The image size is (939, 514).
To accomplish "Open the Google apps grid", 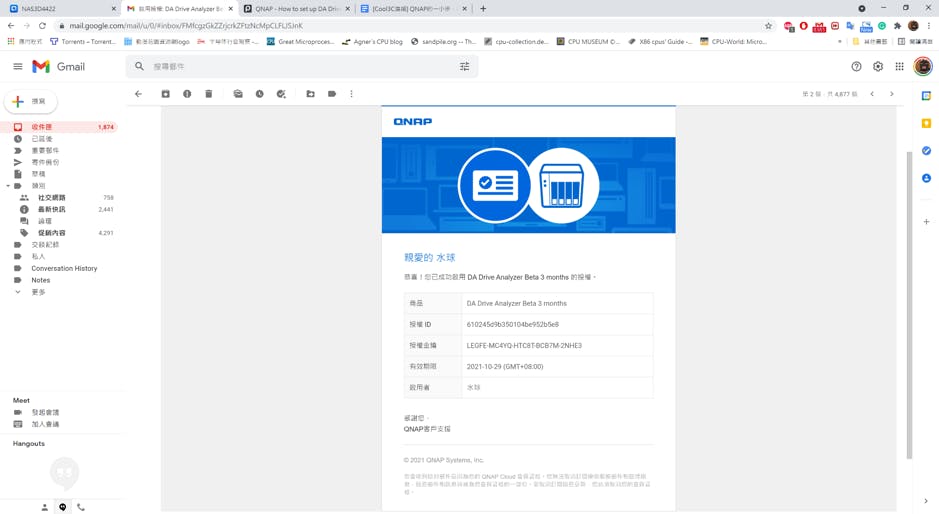I will 899,67.
